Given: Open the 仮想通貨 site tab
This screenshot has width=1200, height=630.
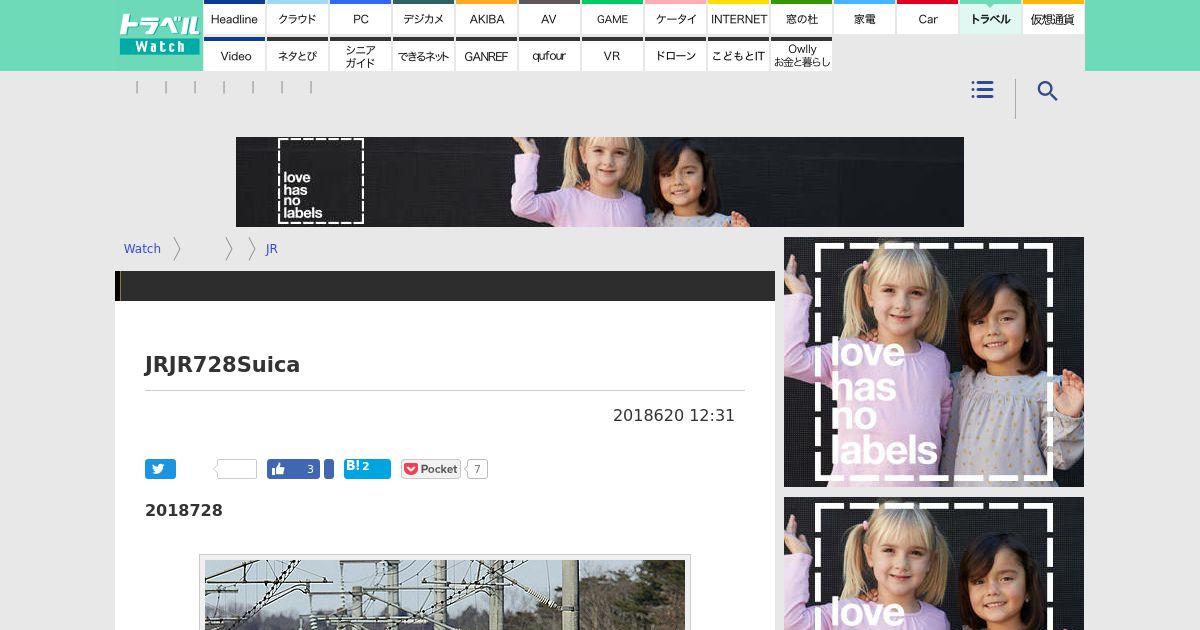Looking at the screenshot, I should tap(1053, 18).
